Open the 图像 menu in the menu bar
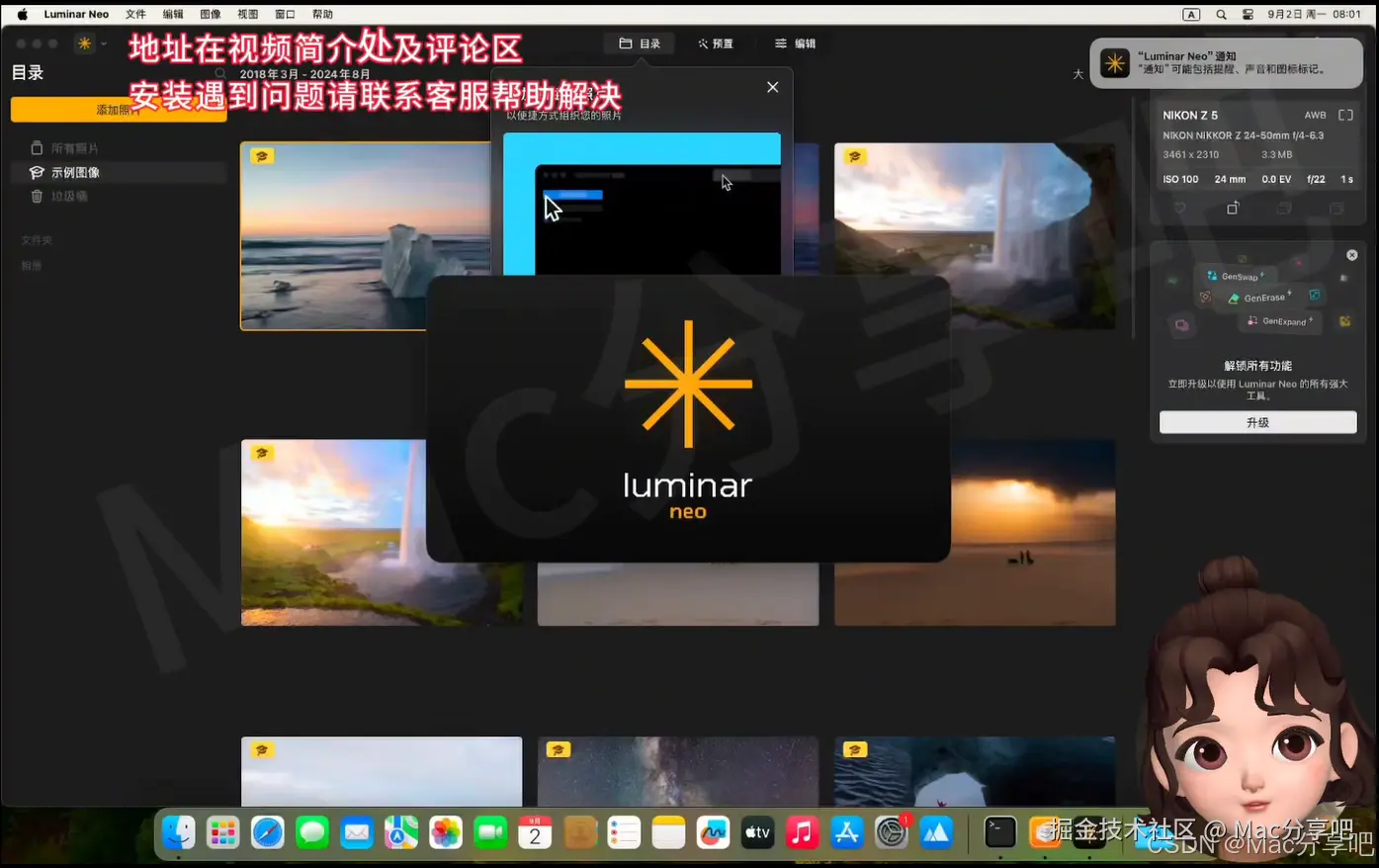The height and width of the screenshot is (868, 1379). [211, 13]
